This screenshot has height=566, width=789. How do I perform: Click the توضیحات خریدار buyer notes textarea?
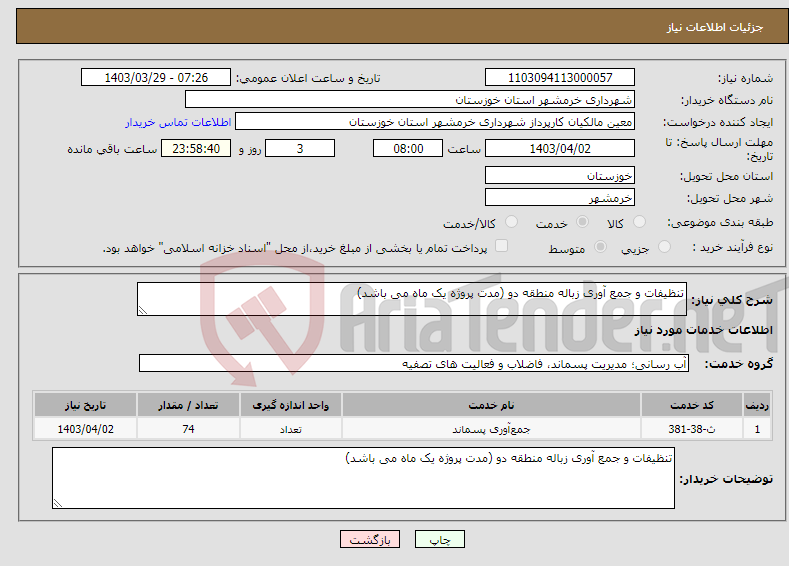pyautogui.click(x=363, y=478)
